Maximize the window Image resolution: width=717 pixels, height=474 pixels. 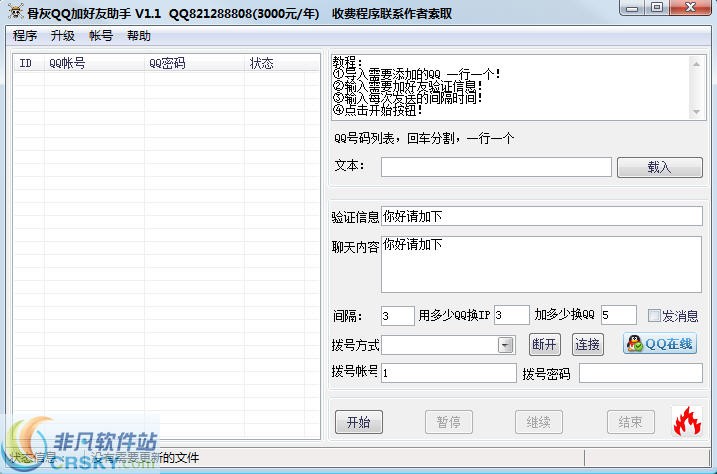click(x=657, y=8)
